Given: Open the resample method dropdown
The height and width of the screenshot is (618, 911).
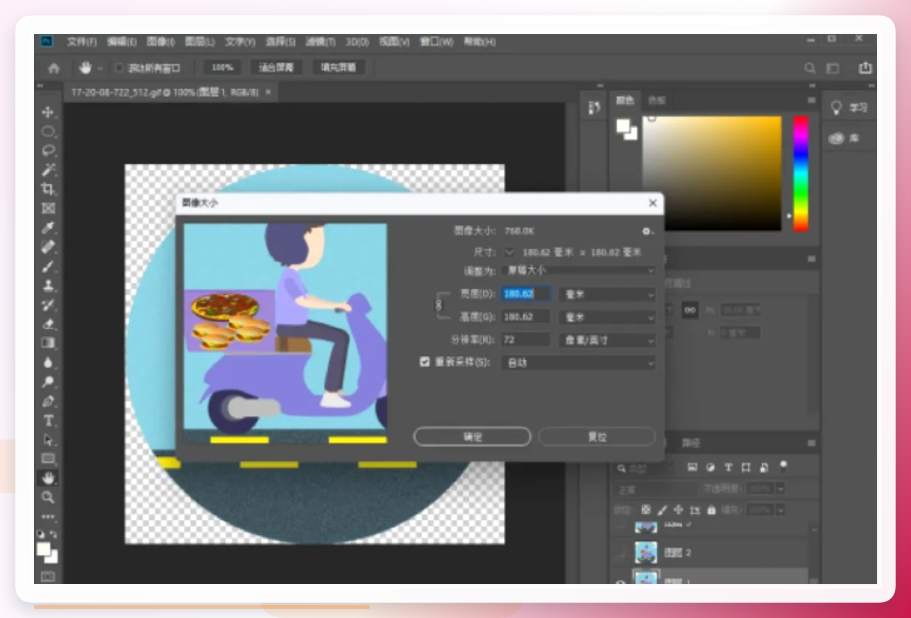Looking at the screenshot, I should (x=579, y=362).
